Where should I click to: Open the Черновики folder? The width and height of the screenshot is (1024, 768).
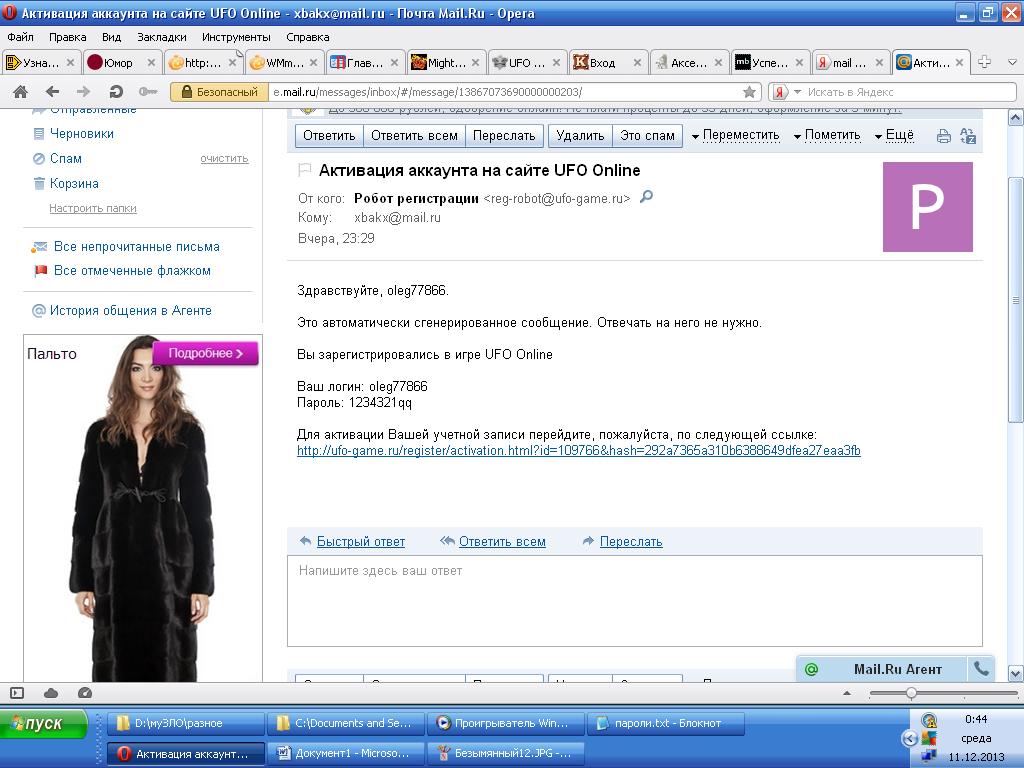pos(82,133)
